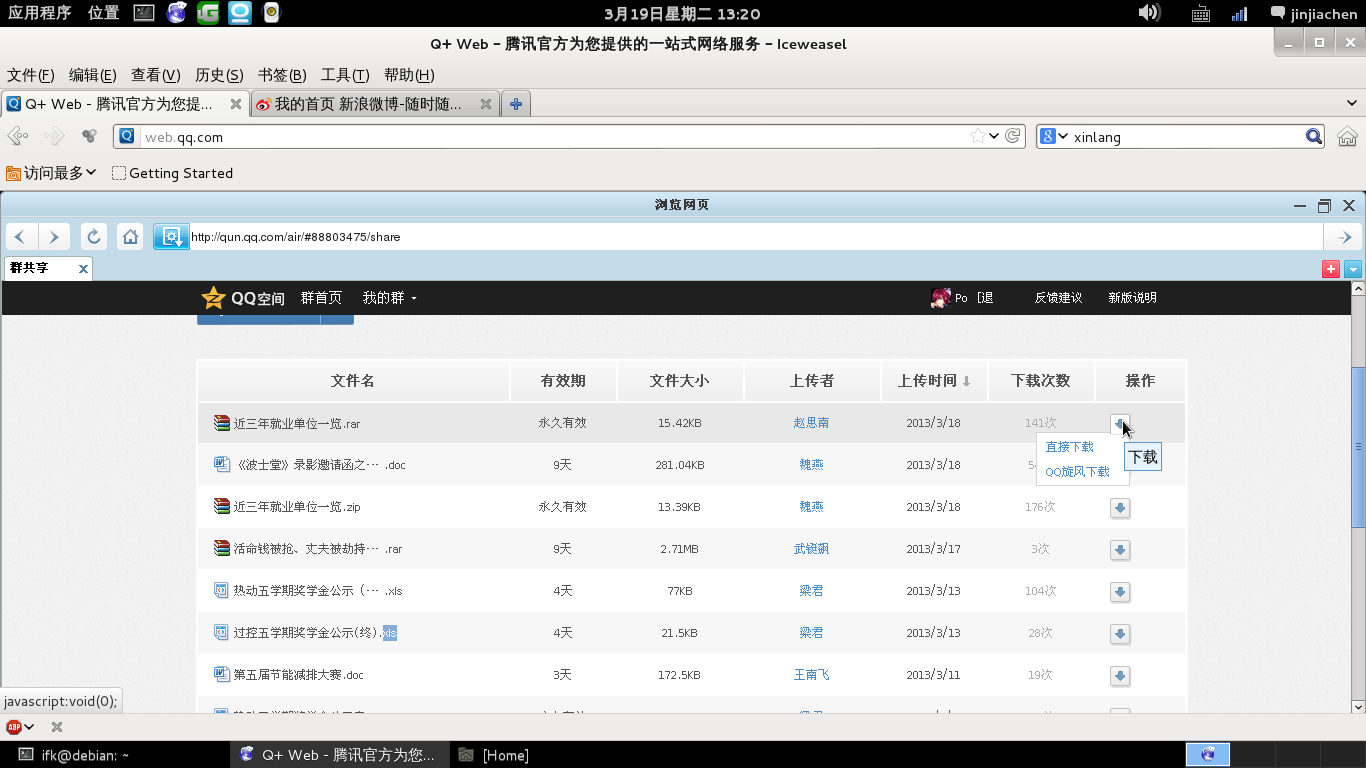Click the search magnifier next to xinlang
1366x768 pixels.
1314,136
